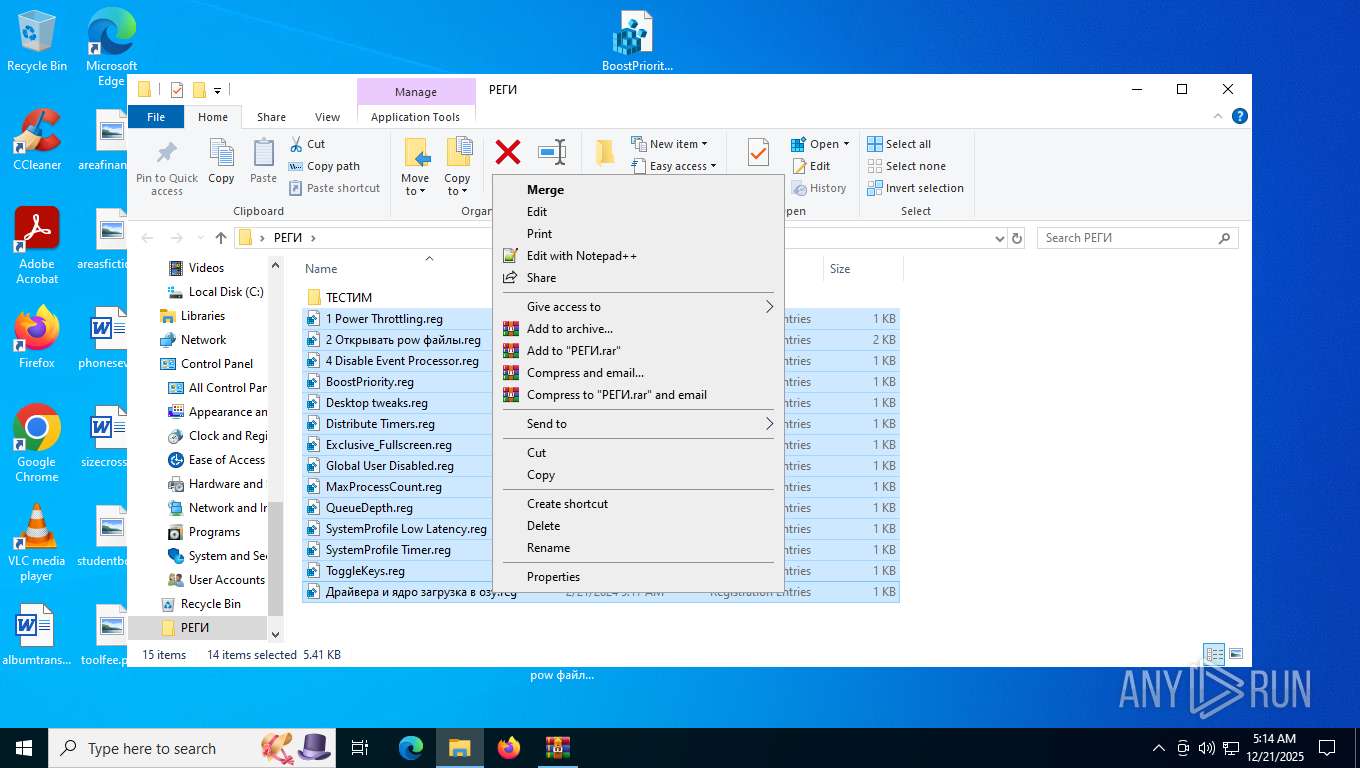Choose Edit with Notepad++ in the context menu
Viewport: 1360px width, 768px height.
pyautogui.click(x=637, y=256)
